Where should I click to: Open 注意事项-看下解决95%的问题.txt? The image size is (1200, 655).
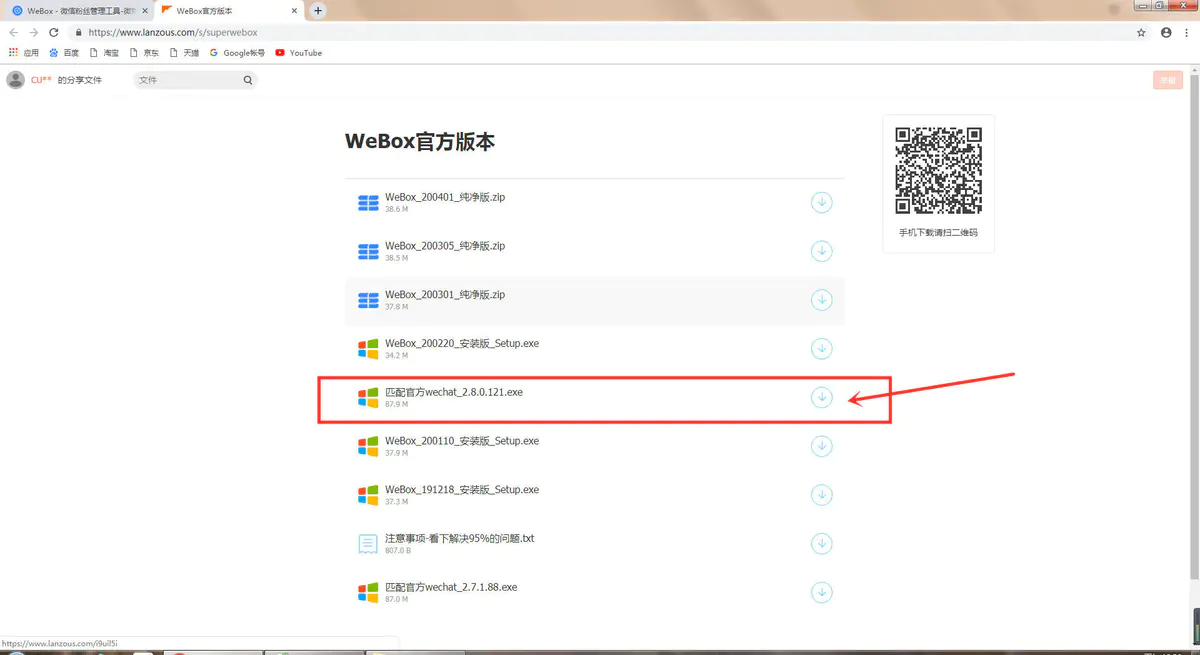click(x=460, y=538)
